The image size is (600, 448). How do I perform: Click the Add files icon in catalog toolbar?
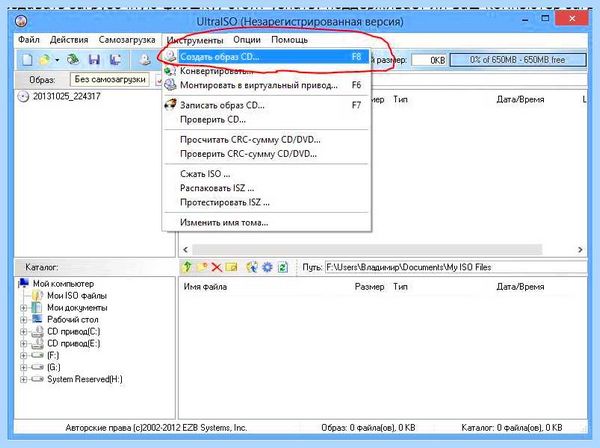pos(252,267)
